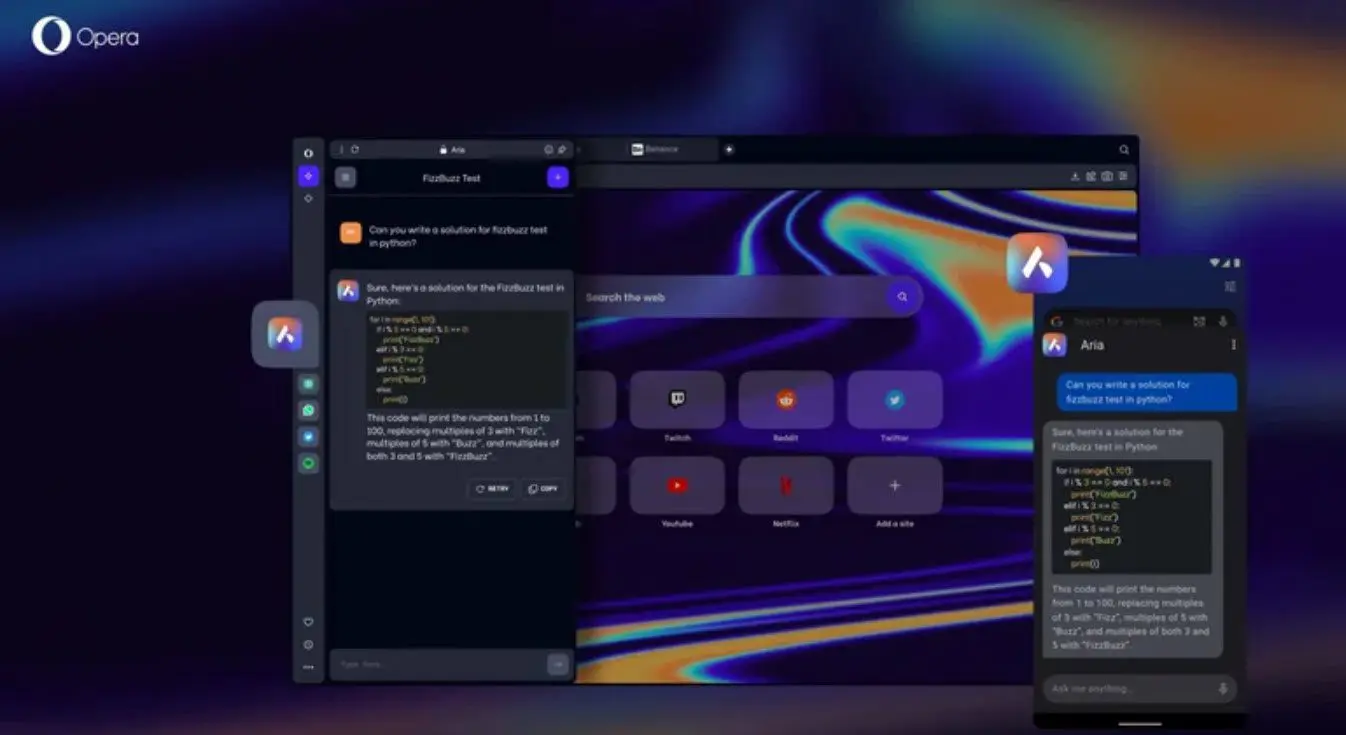Open sidebar settings gear icon

(x=308, y=645)
